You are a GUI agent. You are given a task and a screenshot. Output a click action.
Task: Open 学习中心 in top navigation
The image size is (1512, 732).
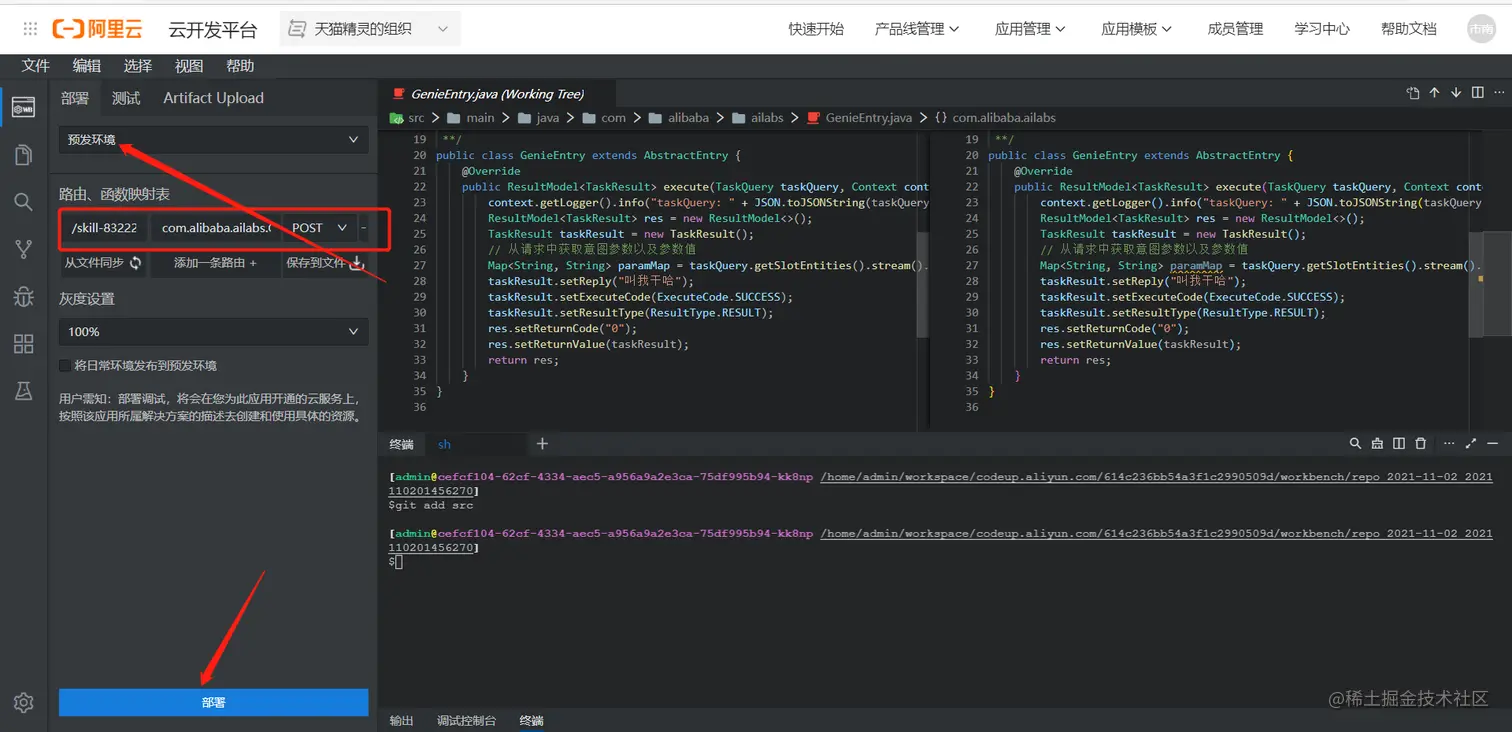1322,29
